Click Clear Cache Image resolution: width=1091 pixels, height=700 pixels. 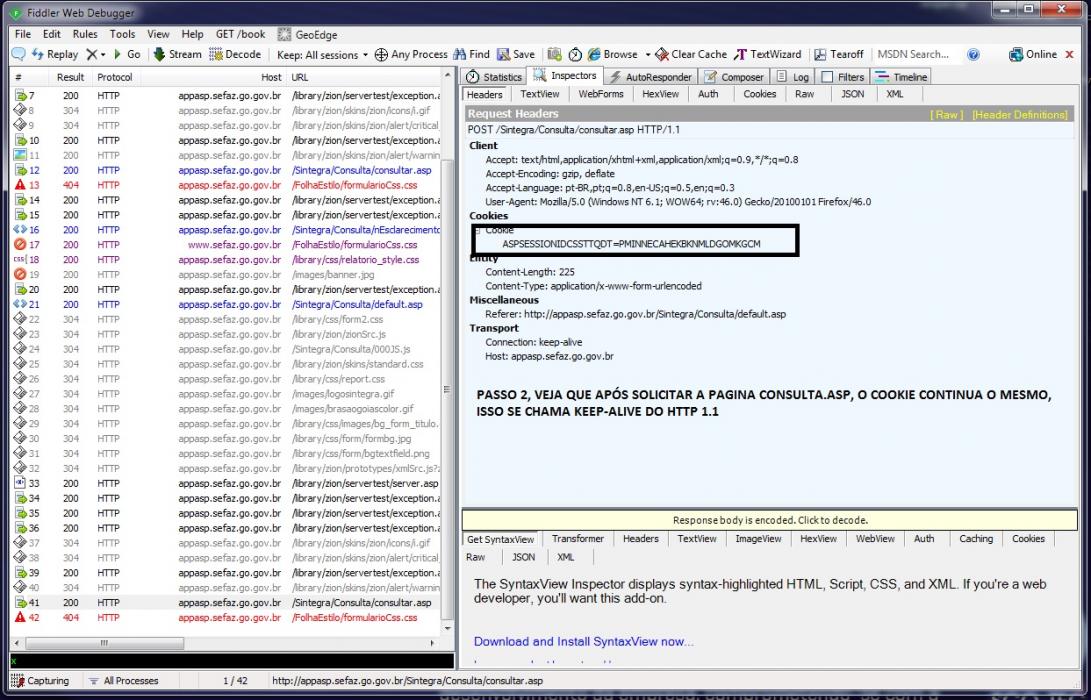point(691,54)
